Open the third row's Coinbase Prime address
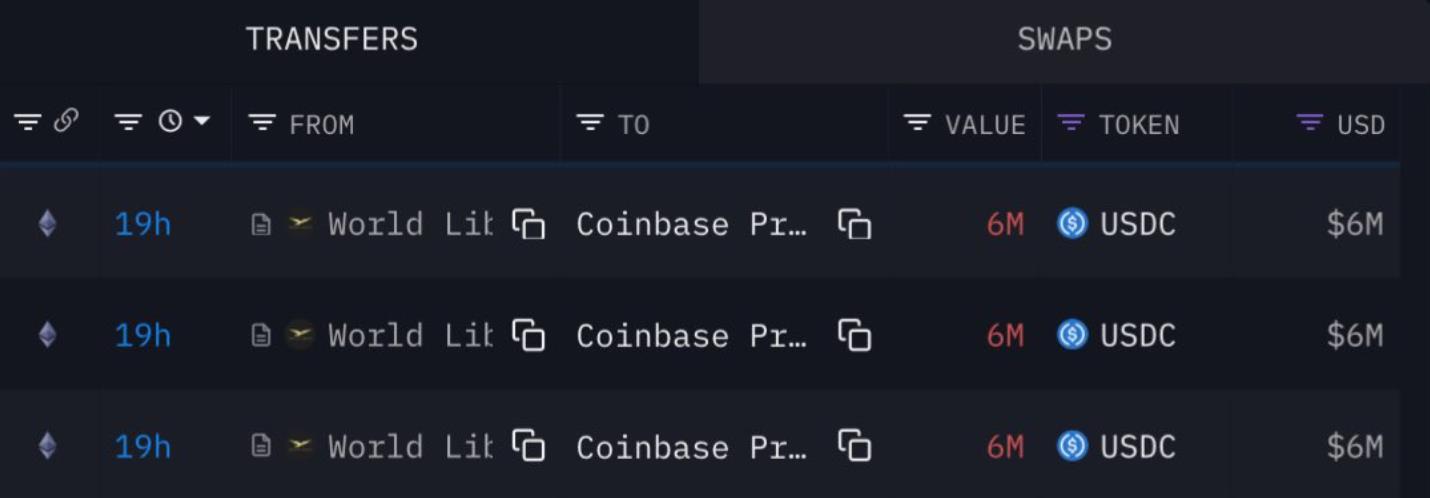The height and width of the screenshot is (498, 1430). pyautogui.click(x=692, y=446)
